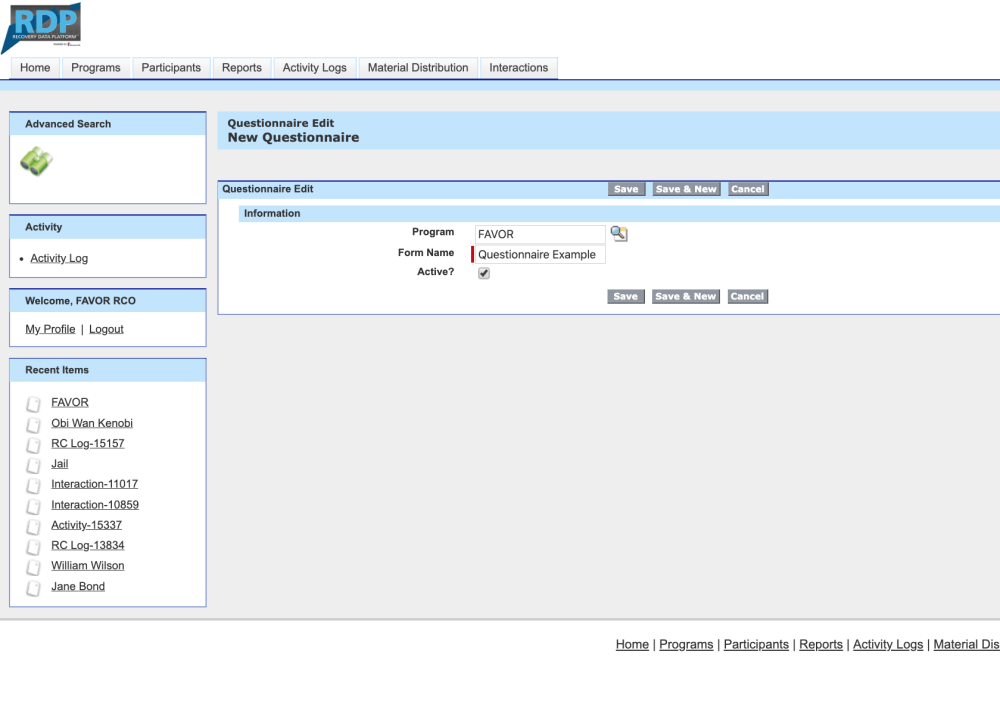
Task: Open recent item Activity-15337
Action: pos(87,525)
